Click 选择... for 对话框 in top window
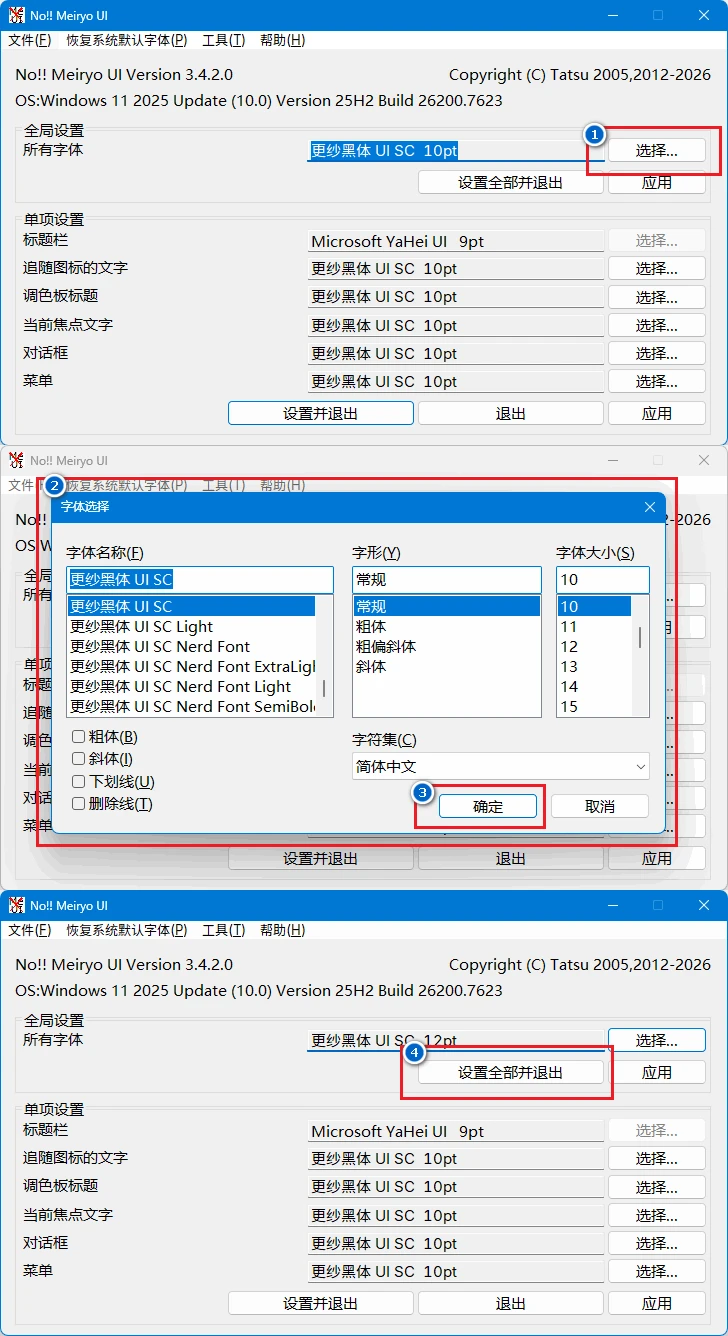The width and height of the screenshot is (728, 1336). (x=657, y=353)
